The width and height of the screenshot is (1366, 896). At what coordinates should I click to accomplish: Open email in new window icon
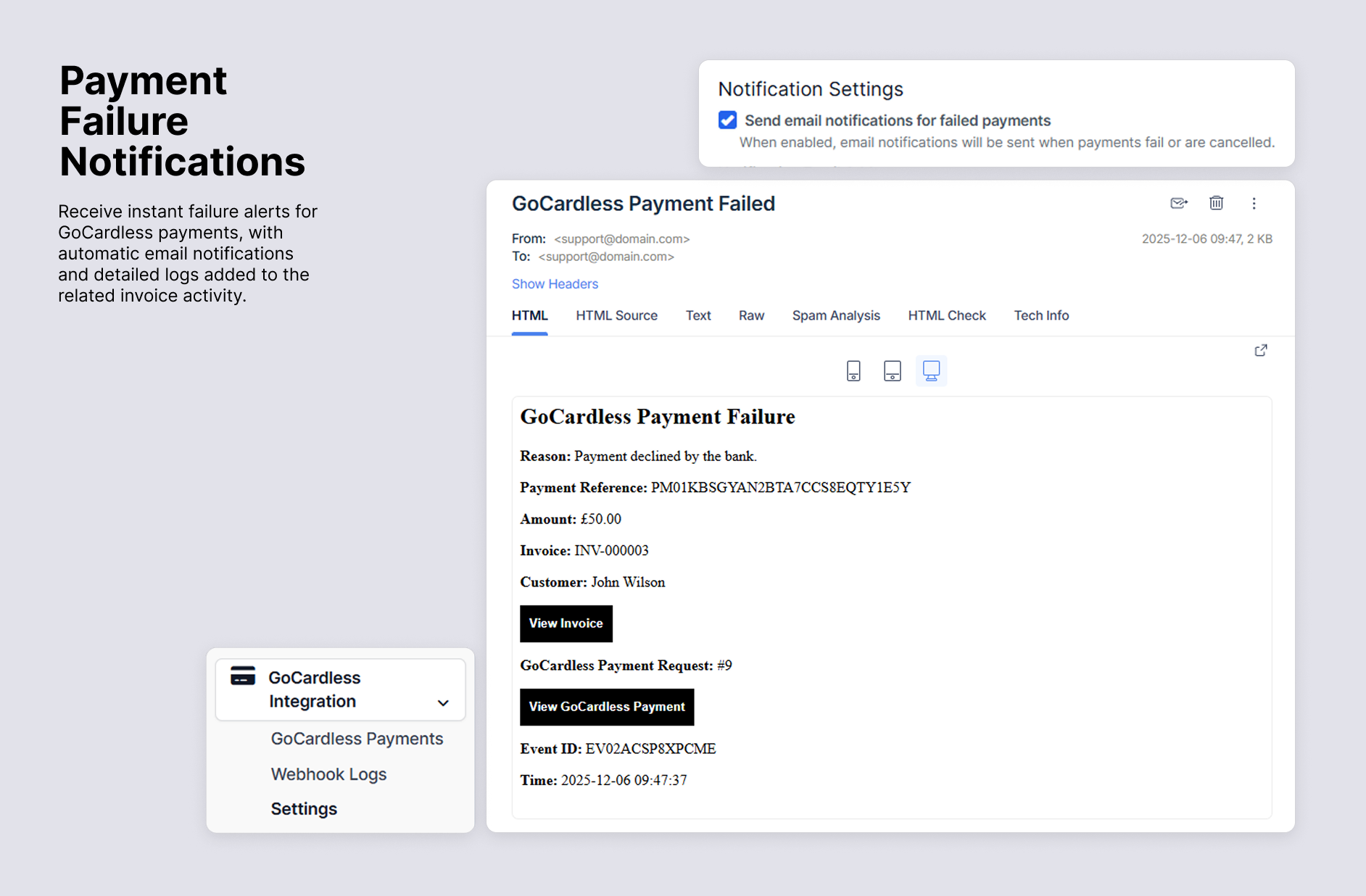pyautogui.click(x=1261, y=351)
